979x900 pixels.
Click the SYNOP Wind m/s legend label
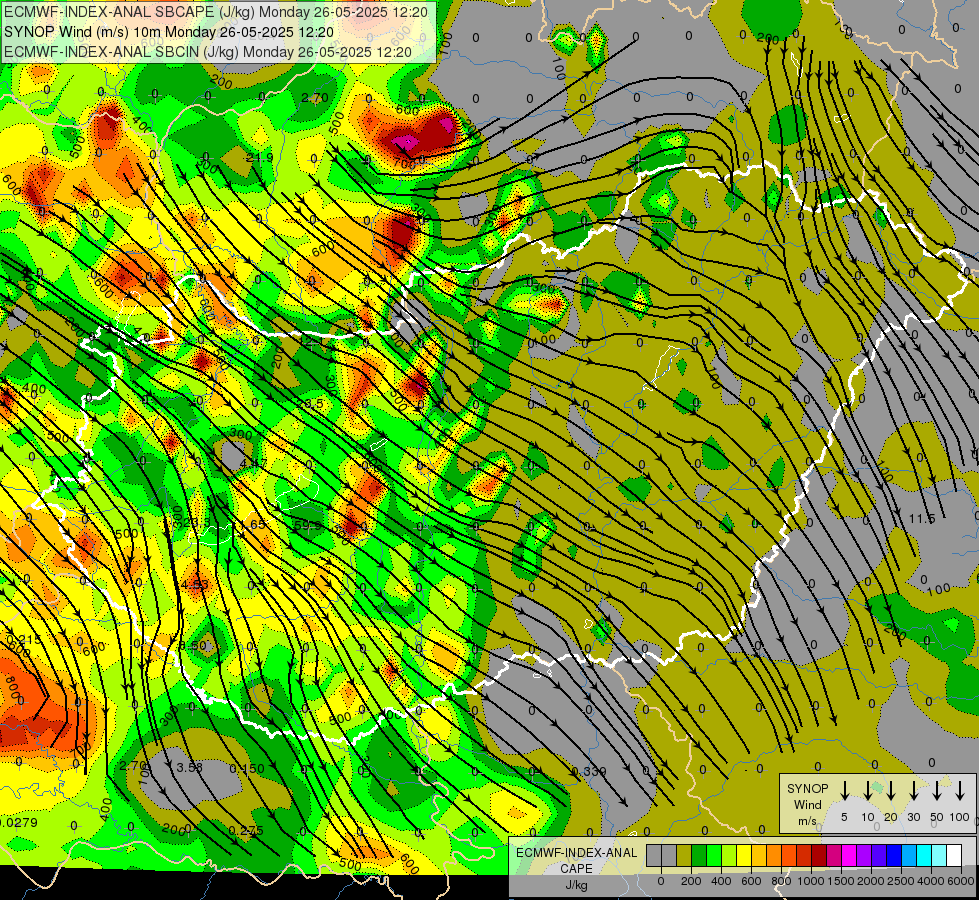(807, 804)
